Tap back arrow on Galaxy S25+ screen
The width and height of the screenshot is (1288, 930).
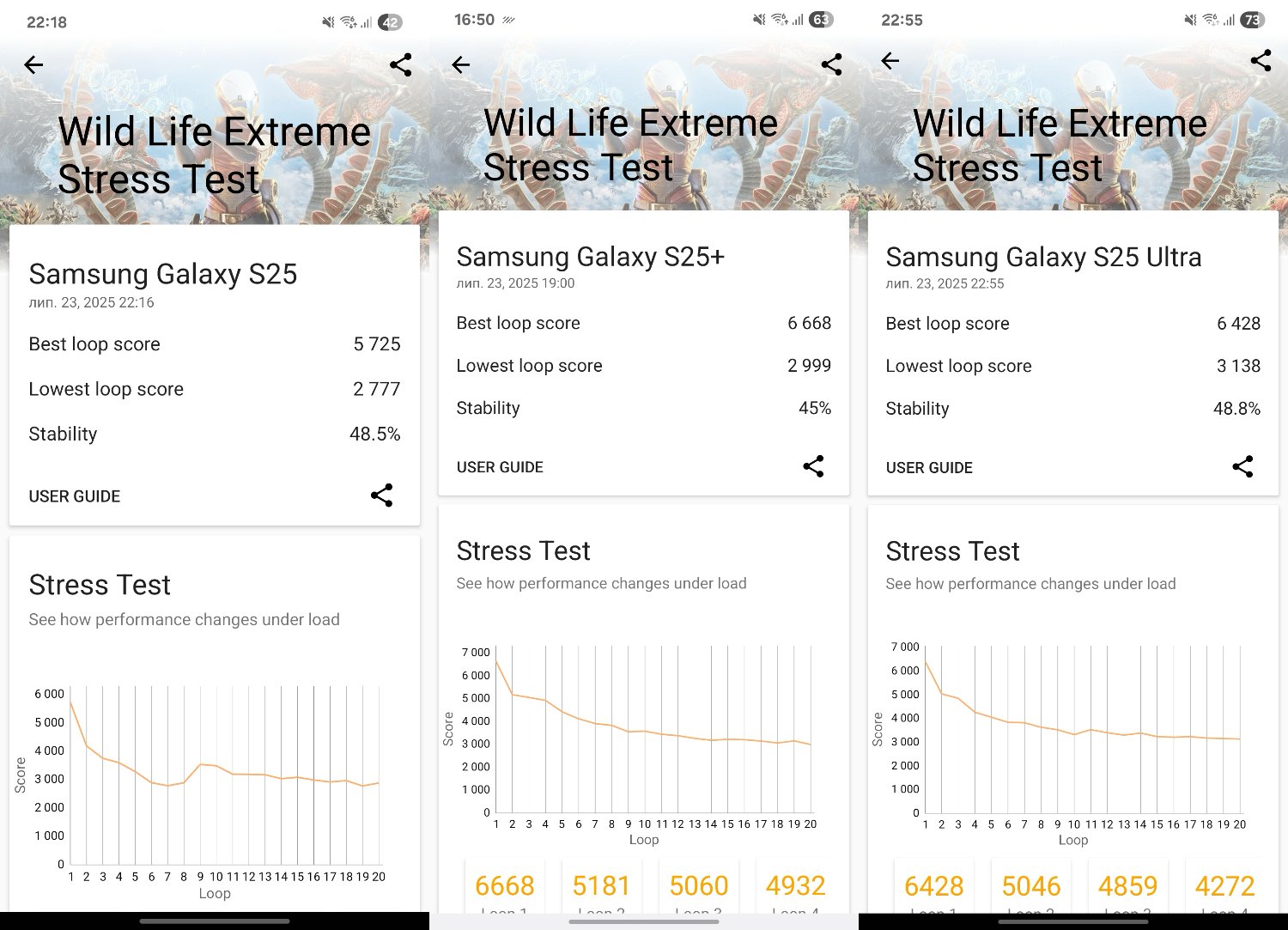point(461,64)
